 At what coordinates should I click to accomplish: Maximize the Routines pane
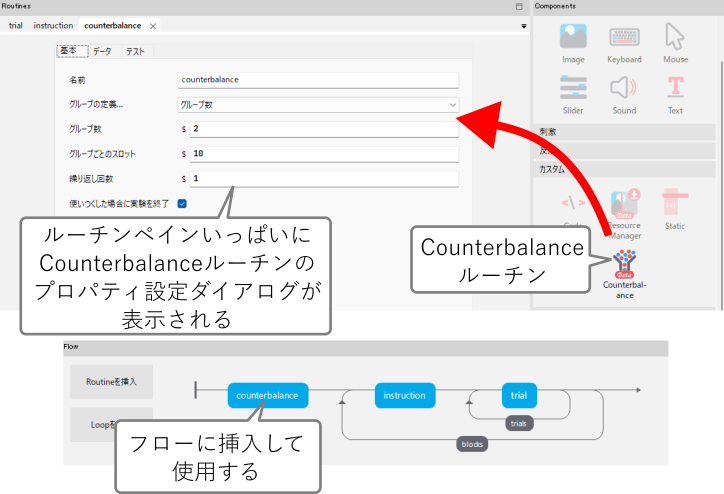[519, 6]
